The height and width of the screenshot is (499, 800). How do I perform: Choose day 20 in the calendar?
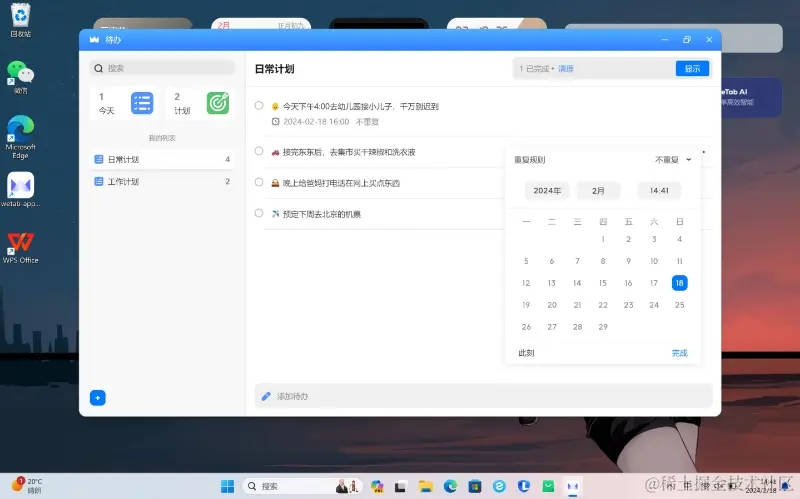click(x=552, y=305)
